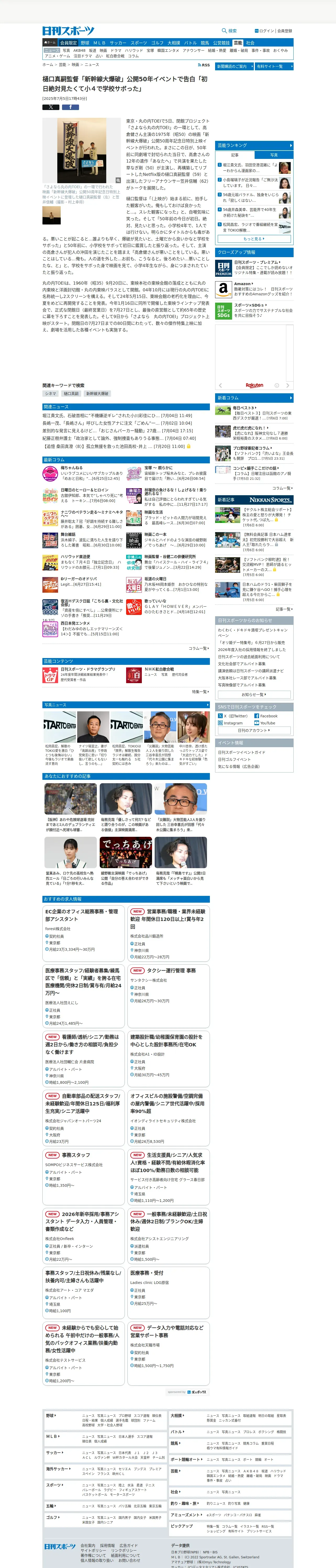Open the ドラマGP icon

coord(50,675)
